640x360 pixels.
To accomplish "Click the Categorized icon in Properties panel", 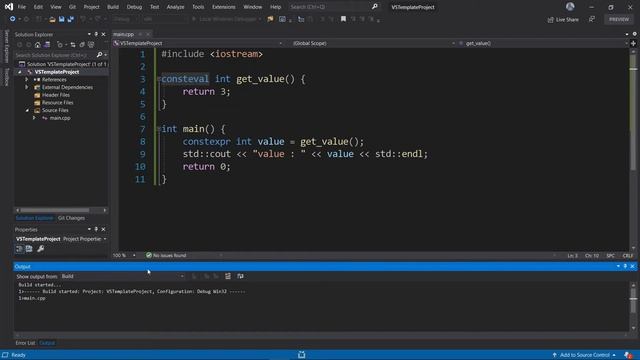I will pos(19,249).
